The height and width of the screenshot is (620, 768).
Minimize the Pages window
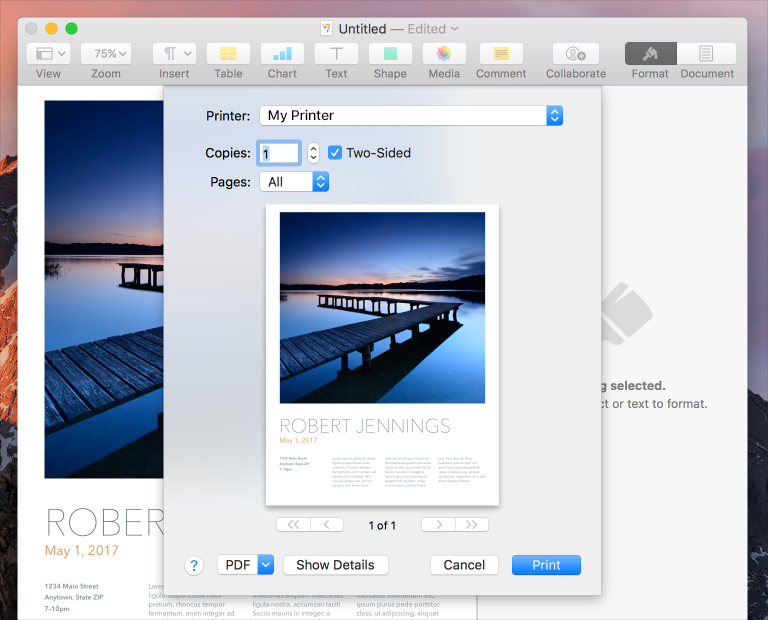[x=51, y=28]
